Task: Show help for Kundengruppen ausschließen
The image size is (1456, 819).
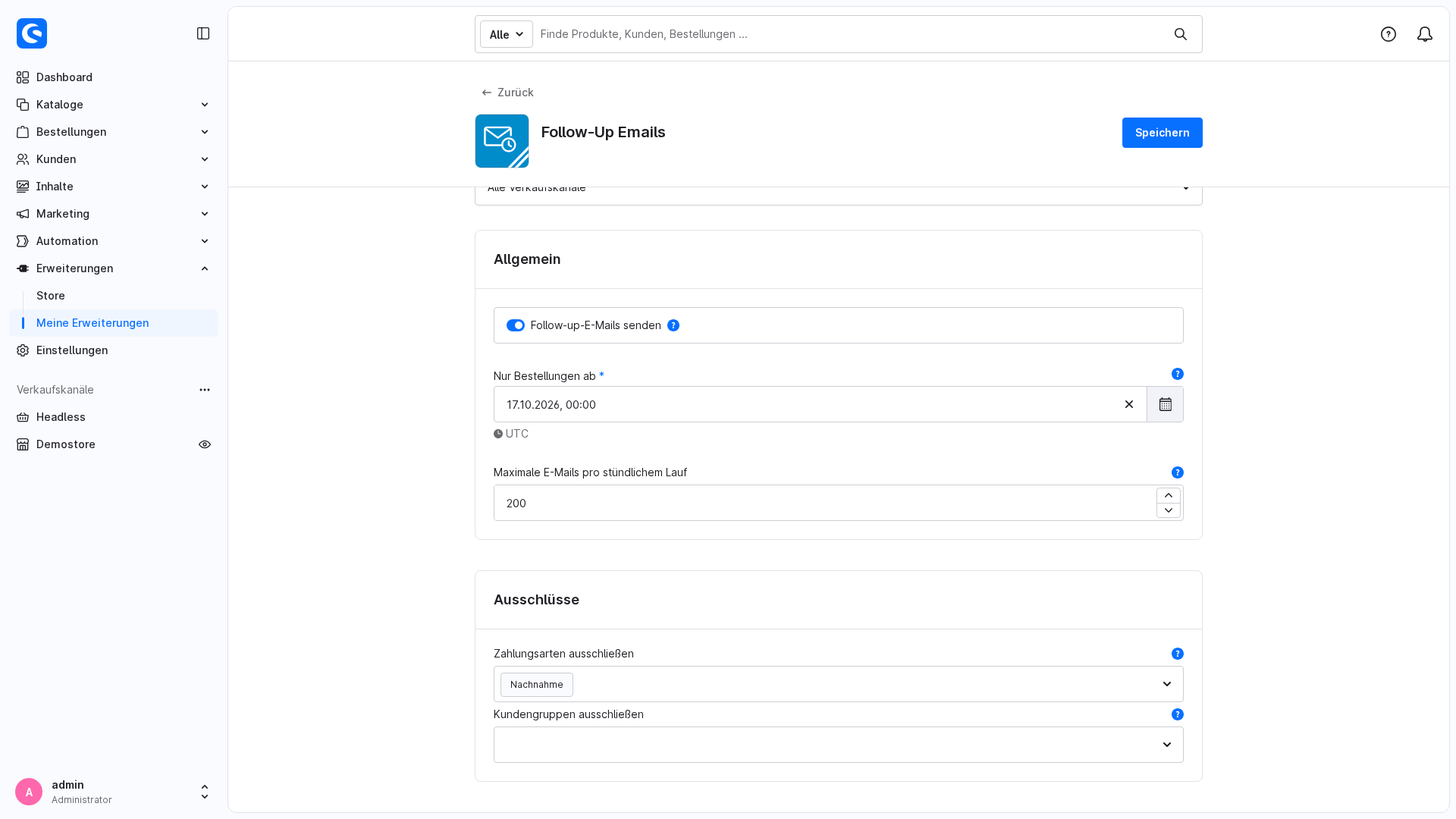Action: pos(1178,714)
